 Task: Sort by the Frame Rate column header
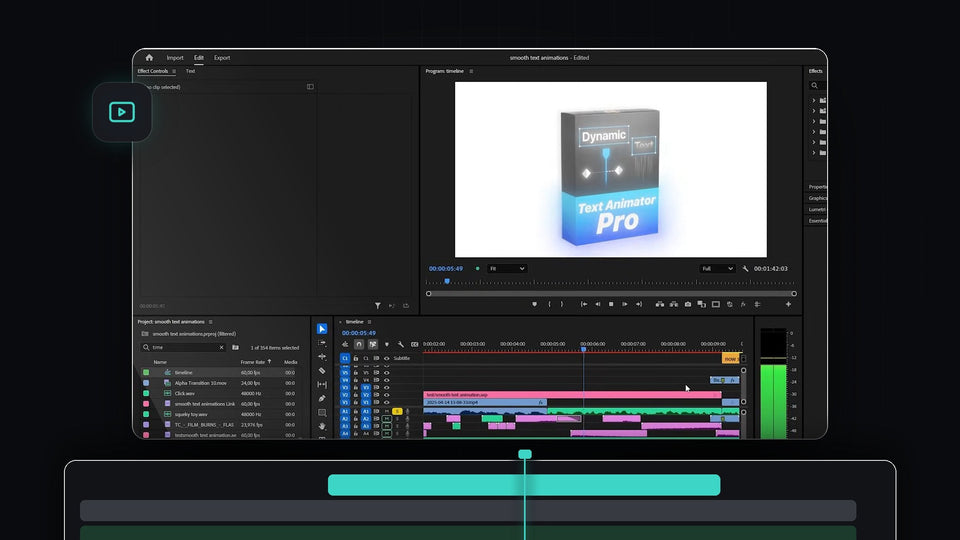point(253,362)
